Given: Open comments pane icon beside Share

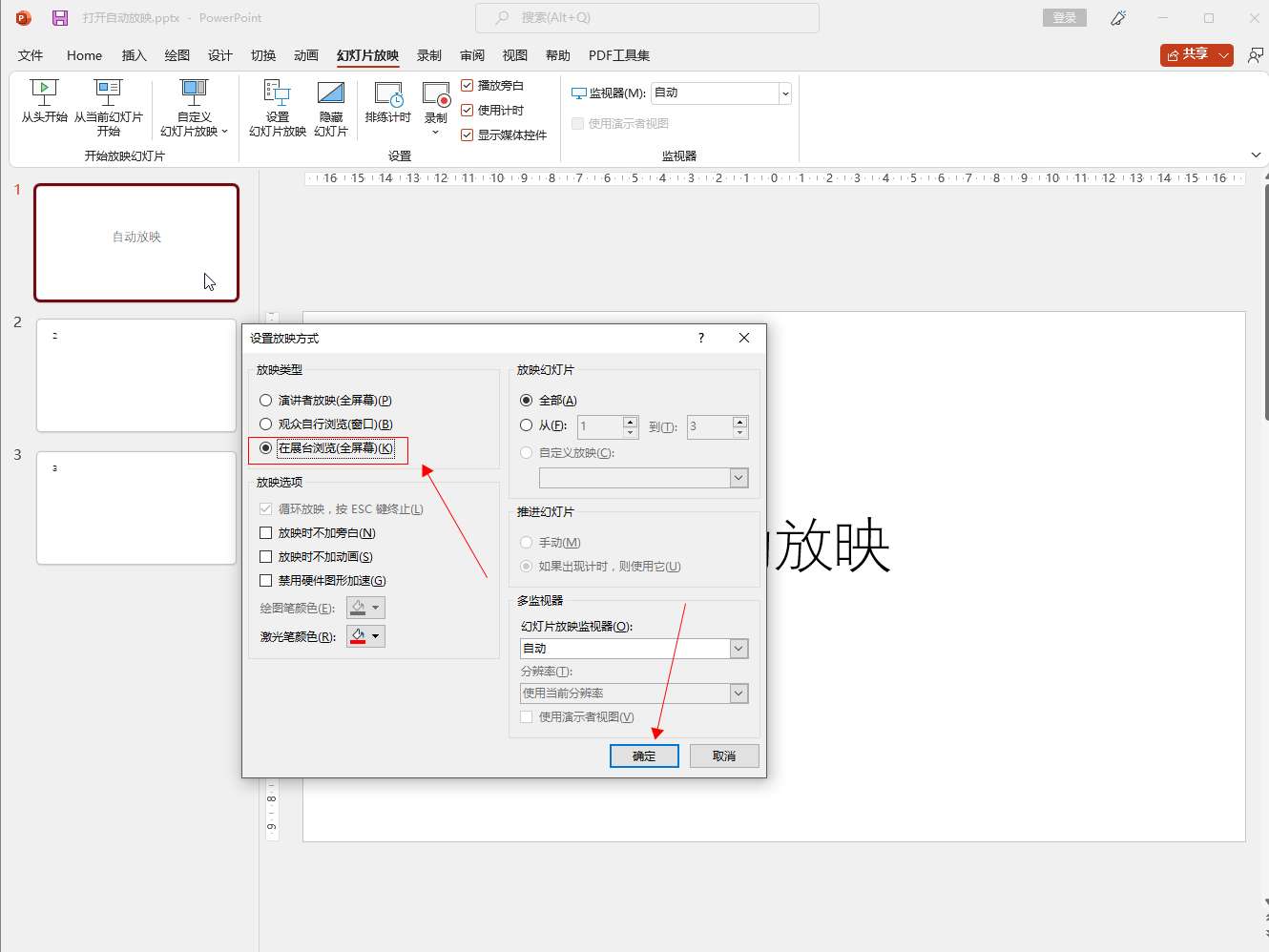Looking at the screenshot, I should coord(1255,55).
